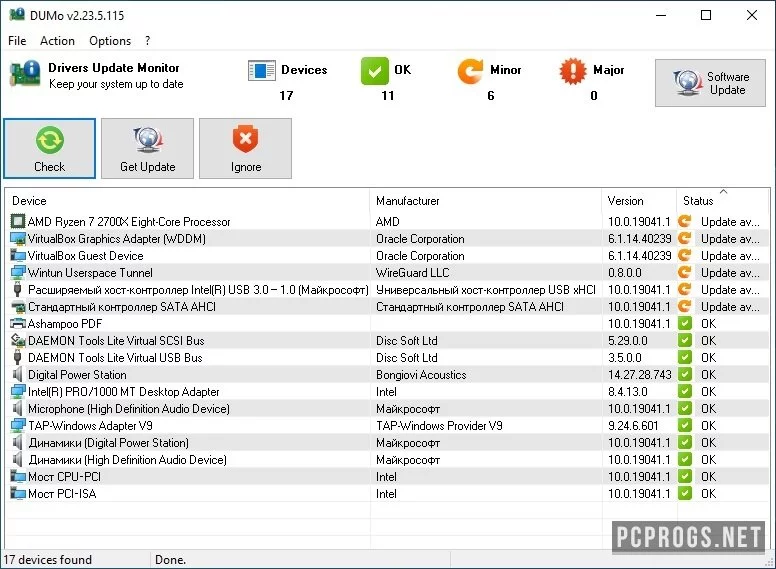Click version 14.27.28.743 cell

click(x=639, y=375)
